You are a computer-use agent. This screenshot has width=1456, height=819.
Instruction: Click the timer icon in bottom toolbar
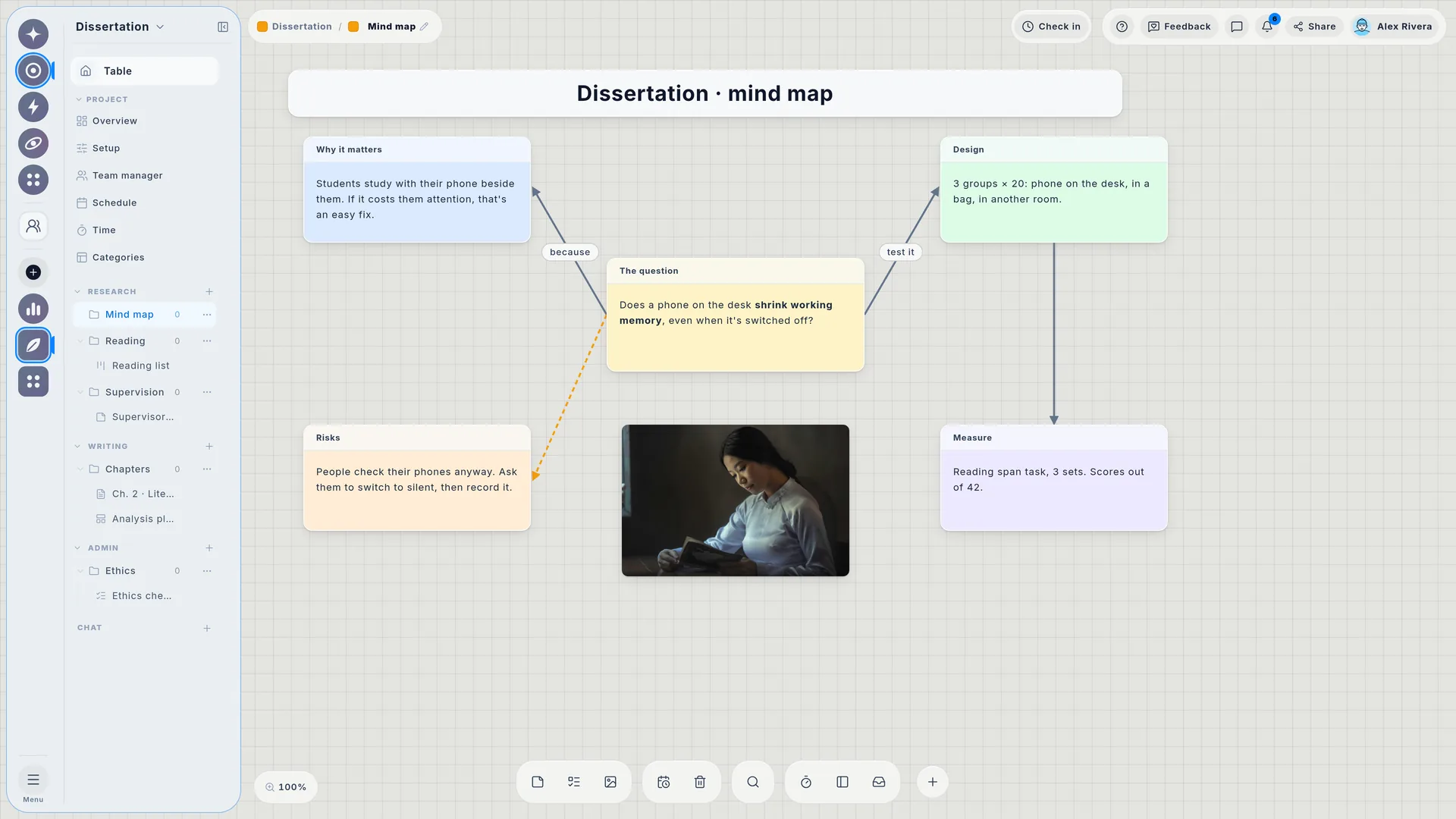point(806,782)
